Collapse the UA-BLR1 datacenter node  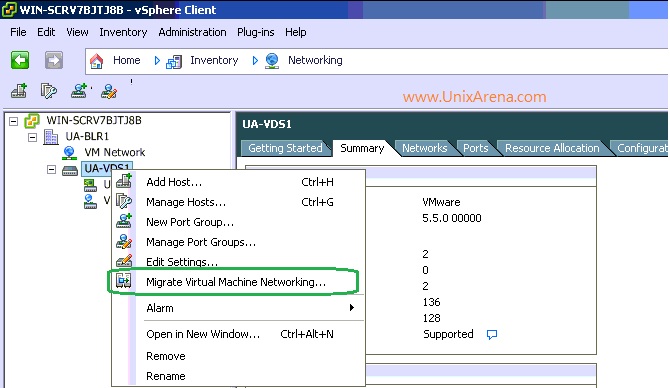pyautogui.click(x=32, y=138)
